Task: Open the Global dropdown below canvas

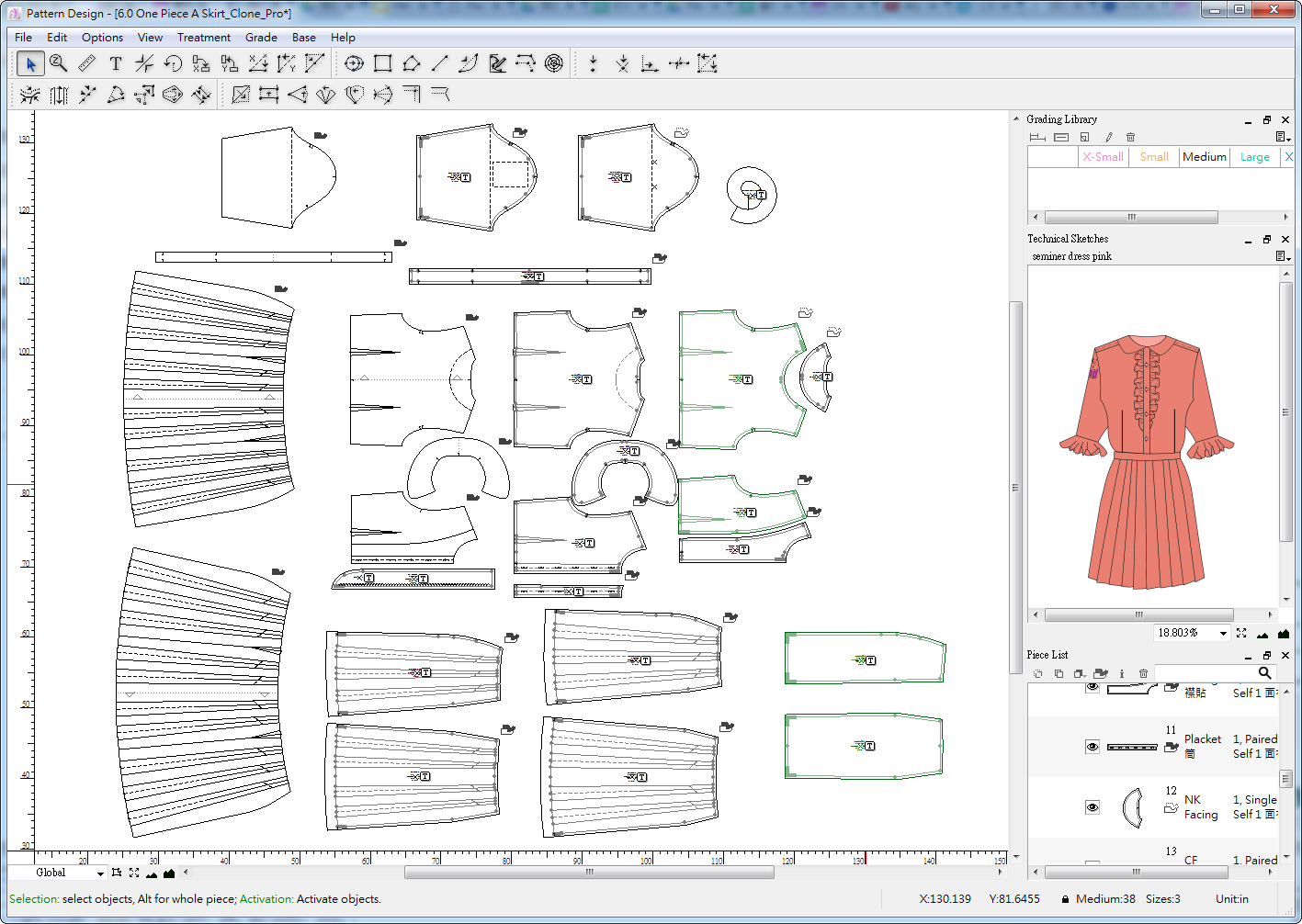Action: (x=100, y=873)
